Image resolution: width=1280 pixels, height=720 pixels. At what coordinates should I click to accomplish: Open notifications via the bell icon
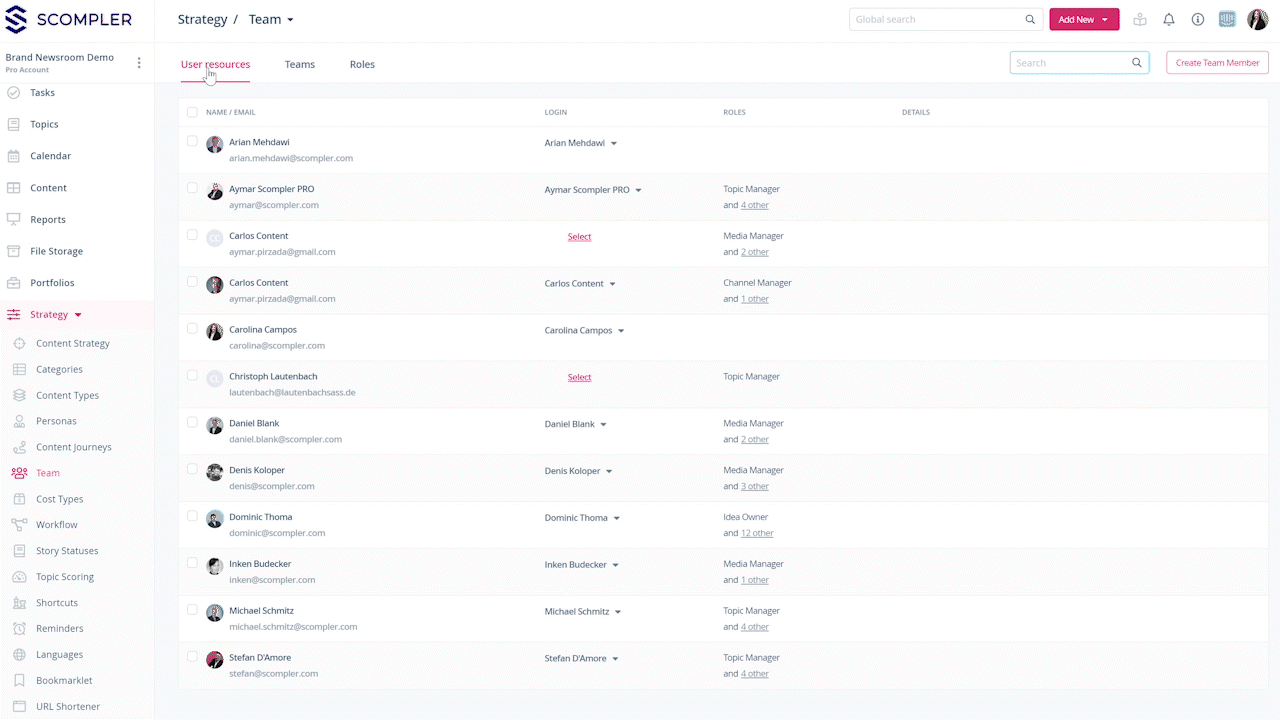[1168, 19]
